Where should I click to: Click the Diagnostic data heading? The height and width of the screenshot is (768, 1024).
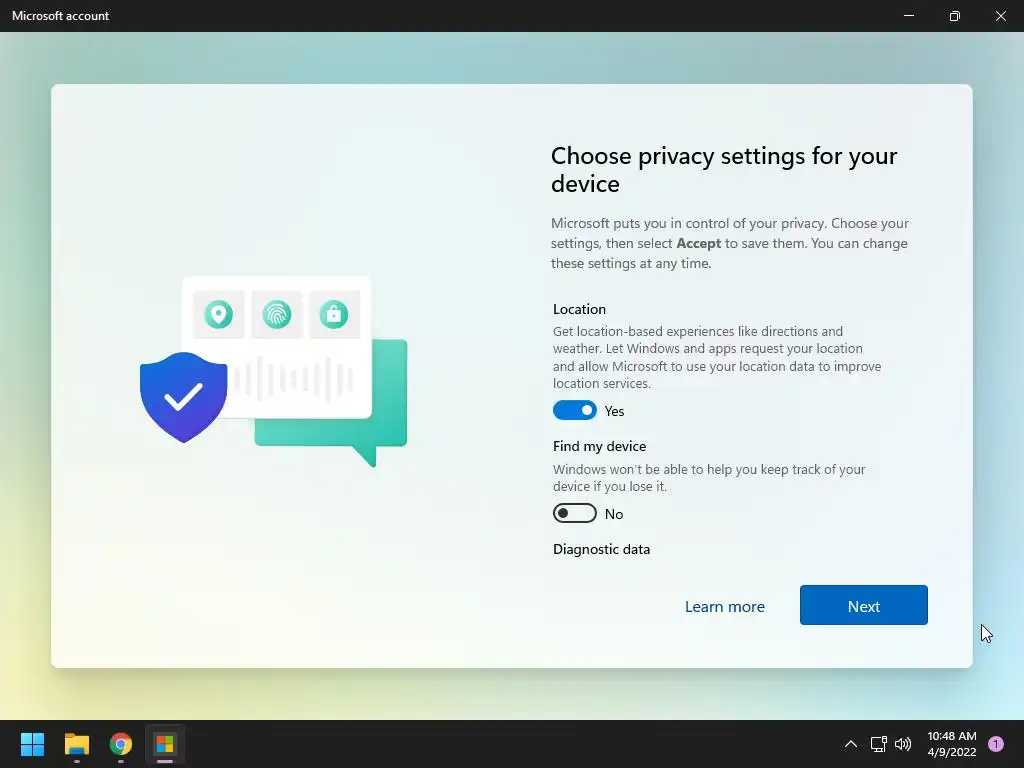coord(601,549)
